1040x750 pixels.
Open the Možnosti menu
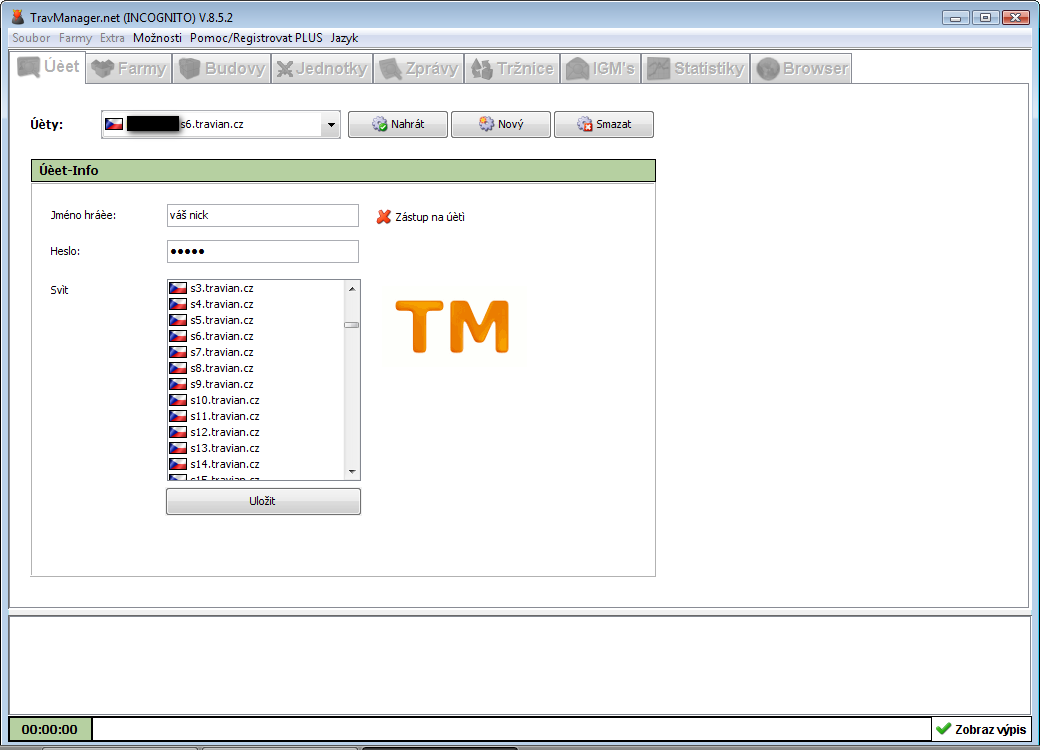(157, 38)
